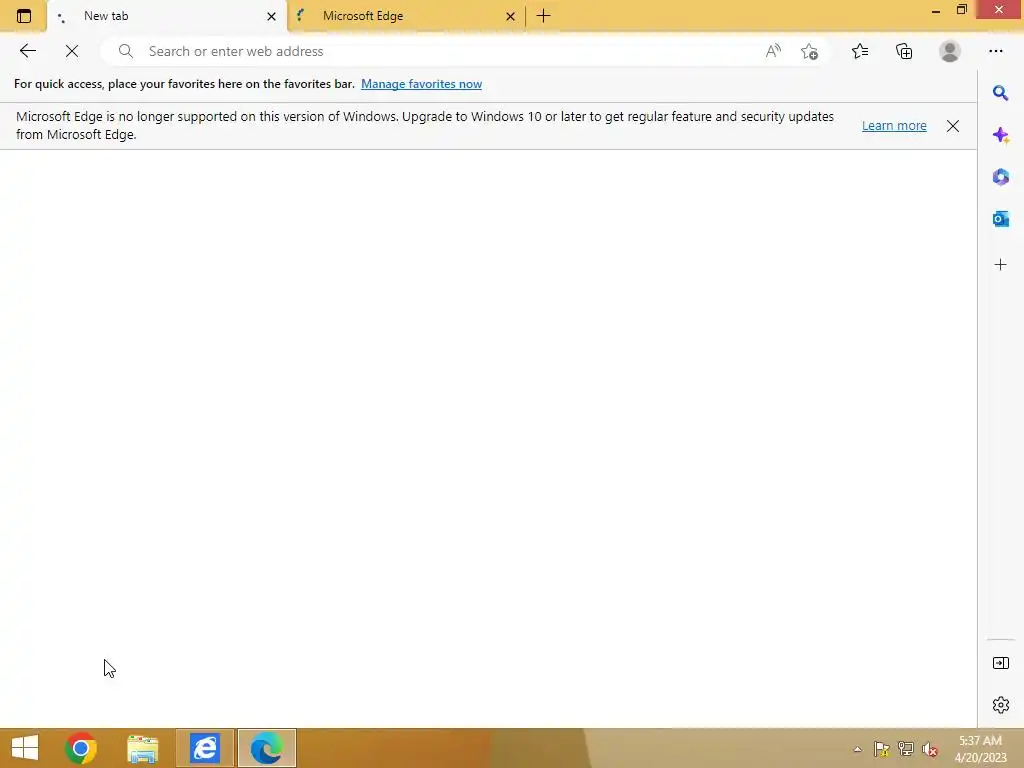Screen dimensions: 1024x768
Task: Restore down the Edge window
Action: point(961,10)
